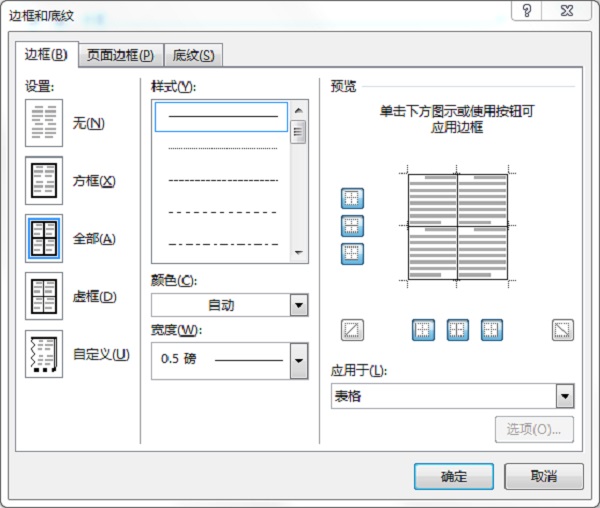Image resolution: width=600 pixels, height=508 pixels.
Task: Toggle the inside vertical border button
Action: pos(457,328)
